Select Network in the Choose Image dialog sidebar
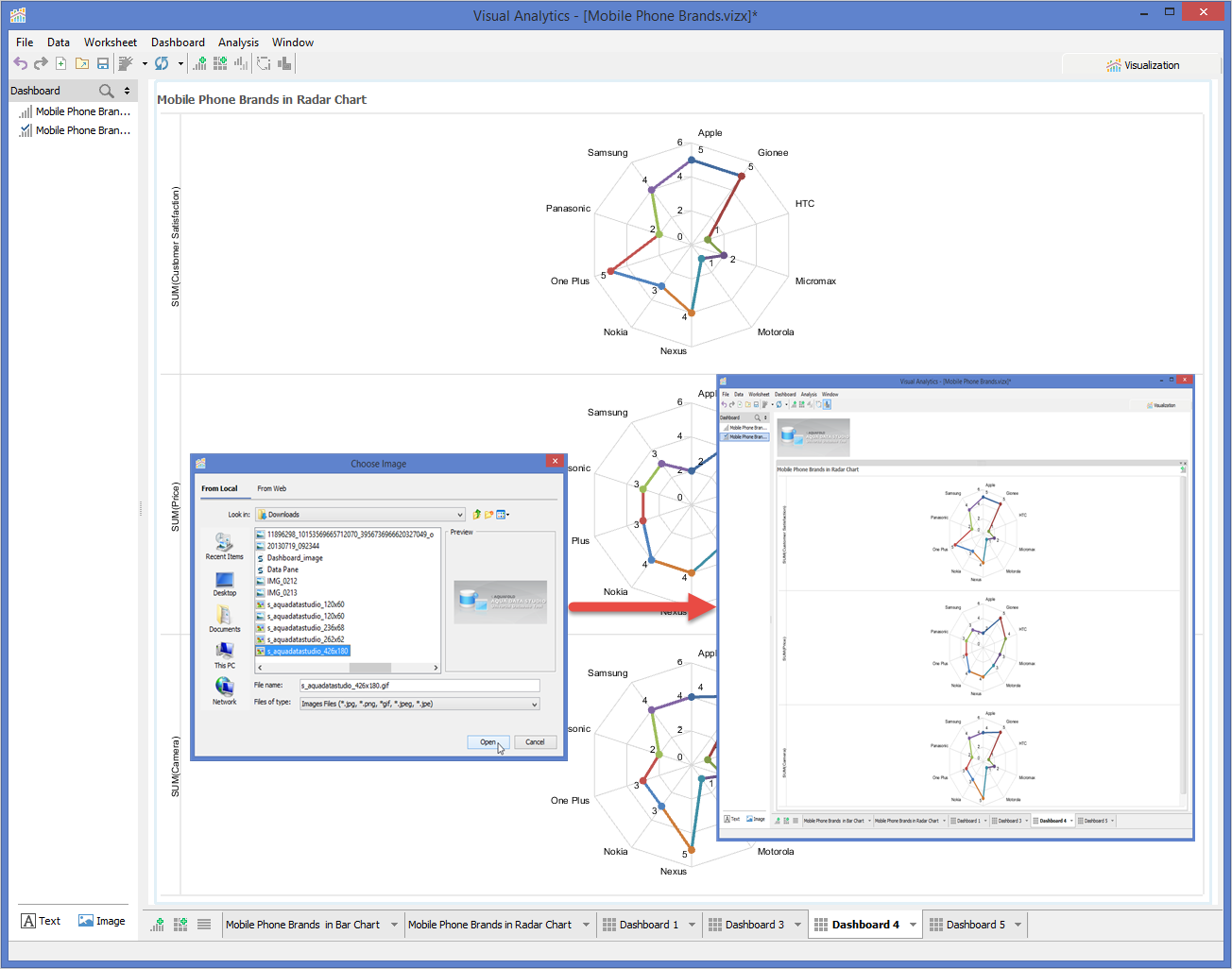The image size is (1232, 969). tap(225, 691)
